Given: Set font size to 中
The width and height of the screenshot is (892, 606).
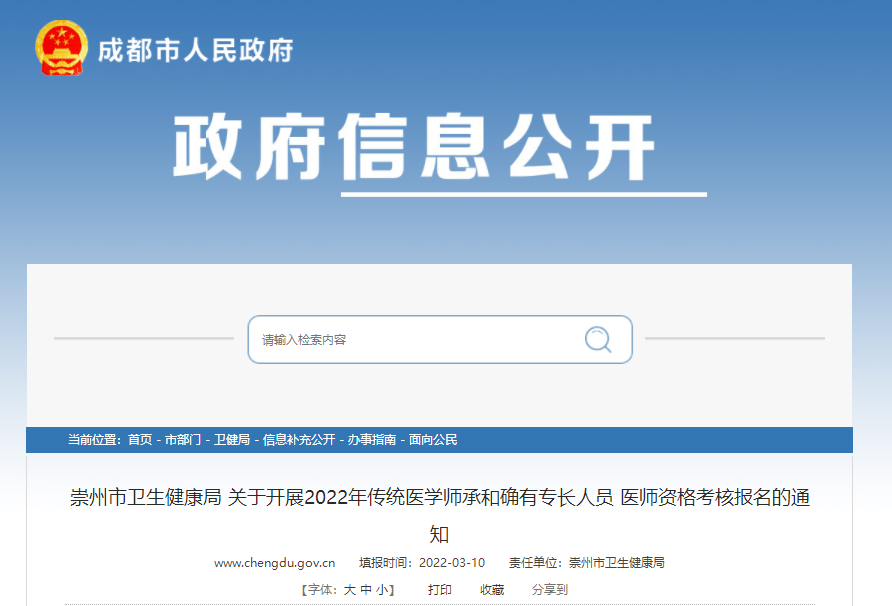Looking at the screenshot, I should pos(367,590).
